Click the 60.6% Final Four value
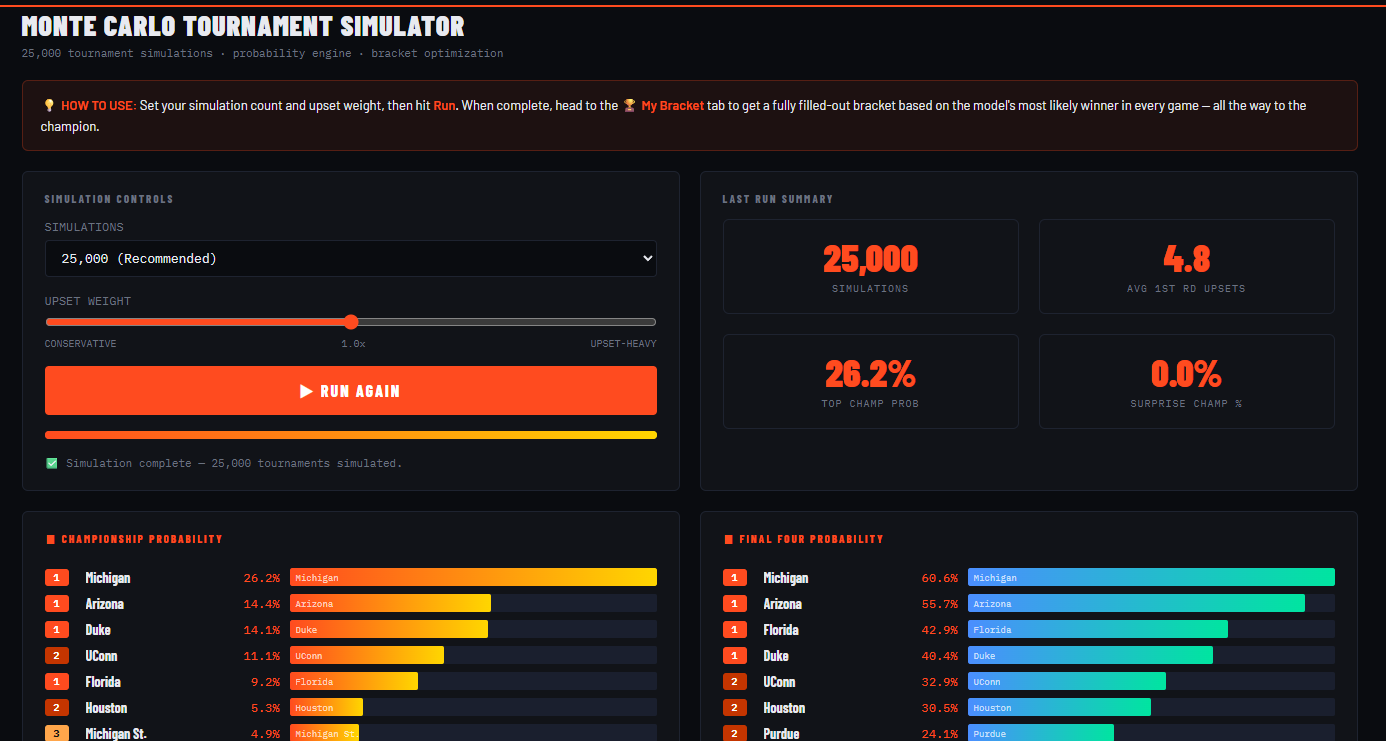The image size is (1386, 741). [x=939, y=578]
